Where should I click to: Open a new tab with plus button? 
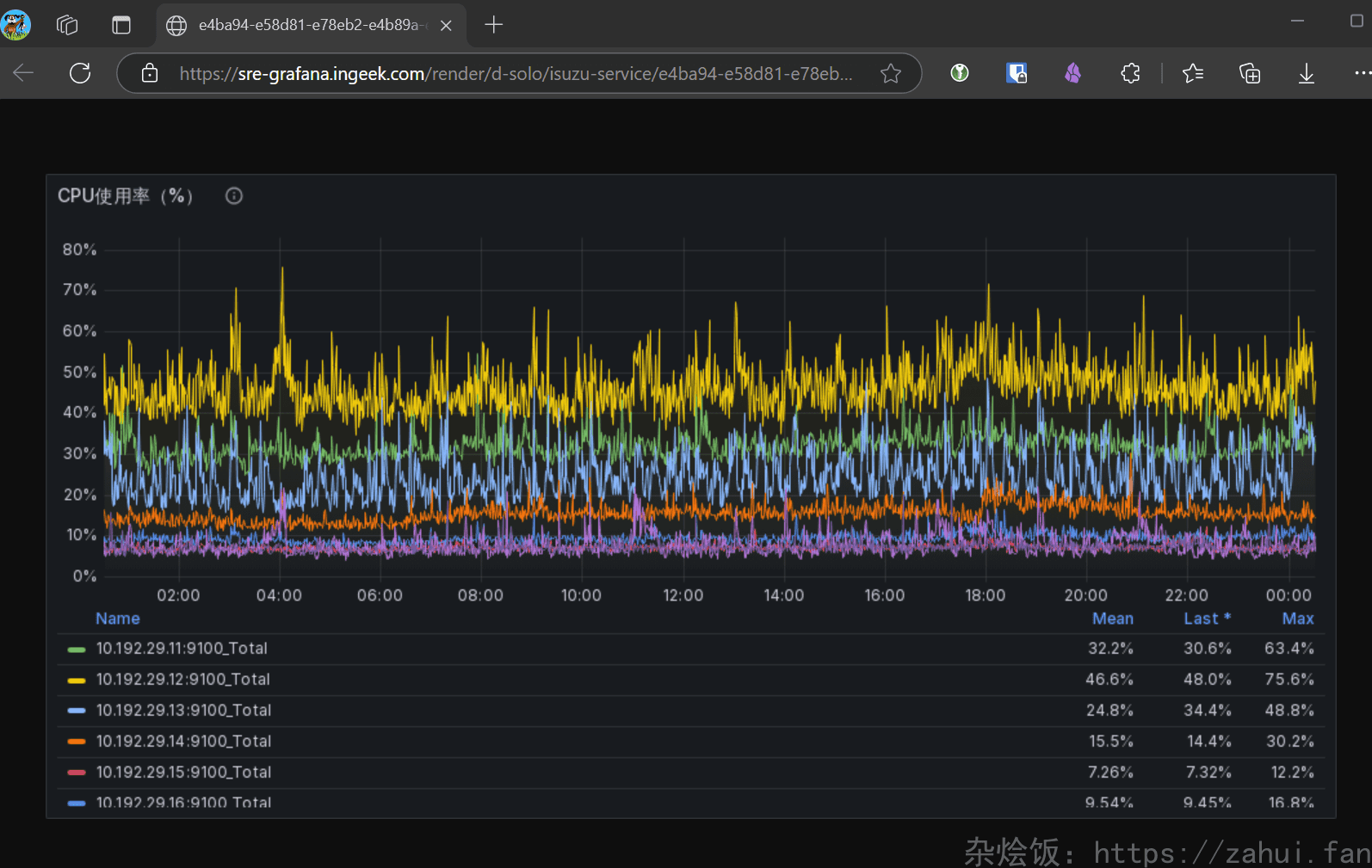(x=493, y=25)
